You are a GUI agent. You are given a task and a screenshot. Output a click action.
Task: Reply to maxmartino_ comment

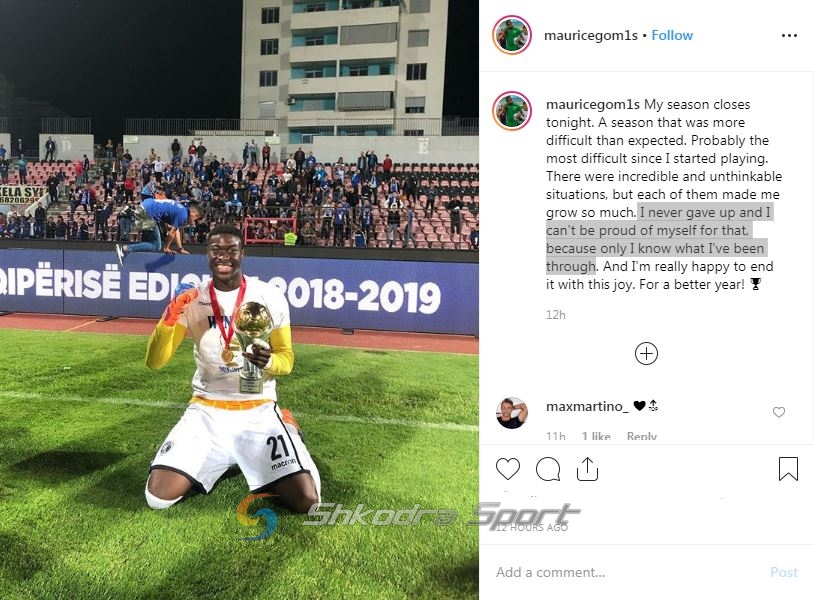point(642,436)
